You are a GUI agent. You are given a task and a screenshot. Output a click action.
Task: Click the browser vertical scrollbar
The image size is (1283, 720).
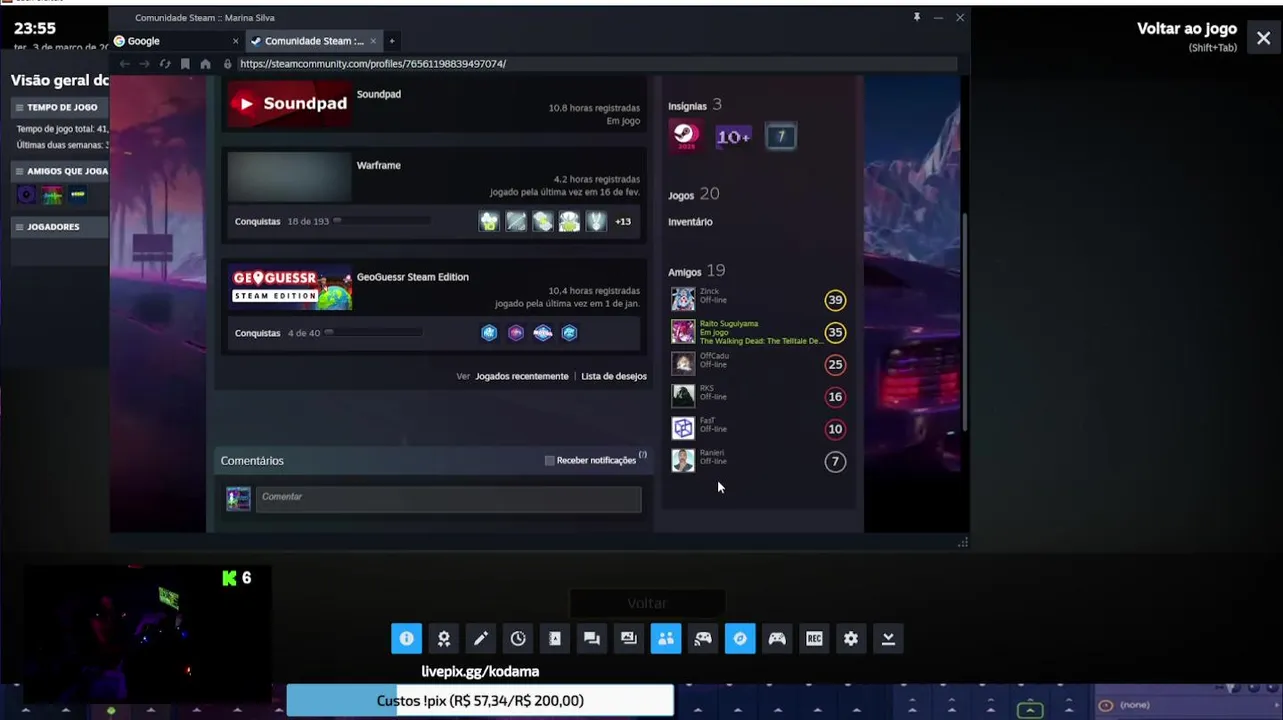click(x=965, y=322)
